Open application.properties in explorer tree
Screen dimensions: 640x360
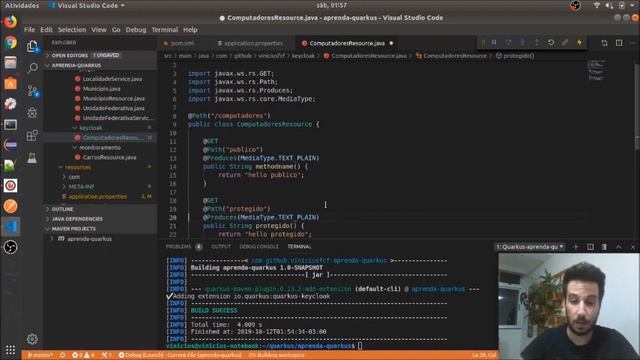98,196
